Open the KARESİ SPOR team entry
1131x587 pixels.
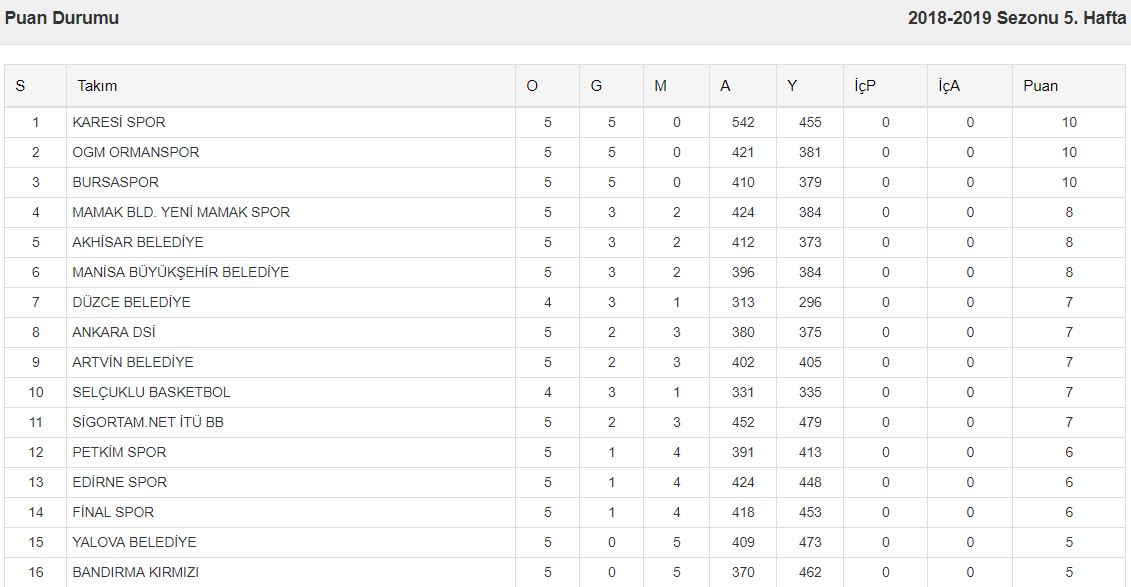(119, 122)
